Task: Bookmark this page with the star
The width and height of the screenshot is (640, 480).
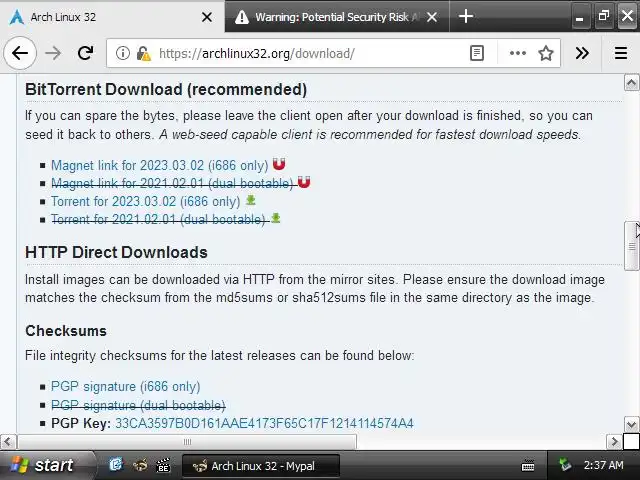Action: point(546,53)
